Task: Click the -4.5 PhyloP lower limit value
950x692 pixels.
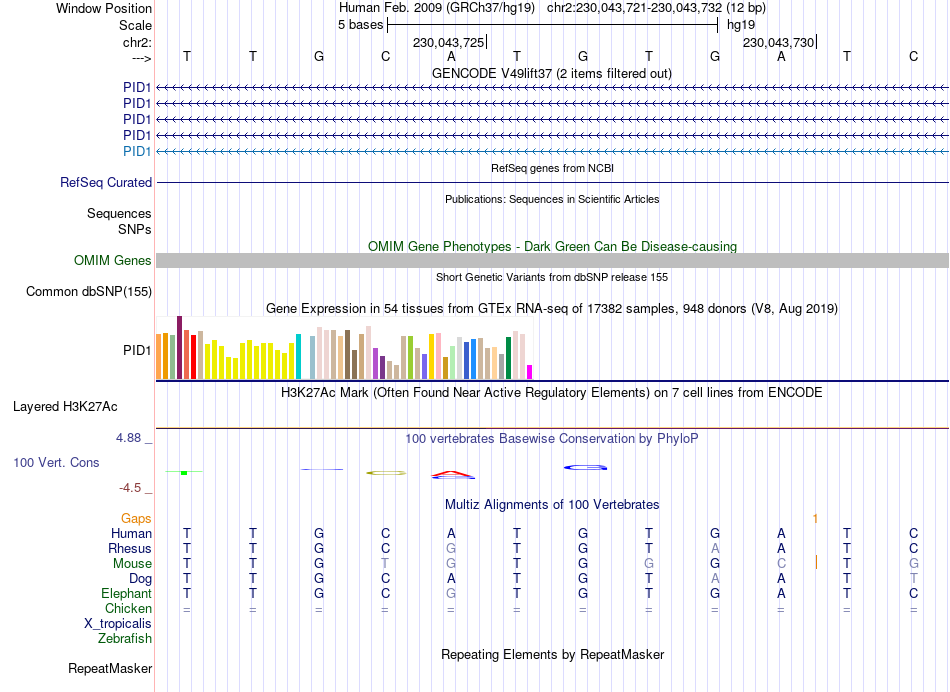Action: [130, 488]
